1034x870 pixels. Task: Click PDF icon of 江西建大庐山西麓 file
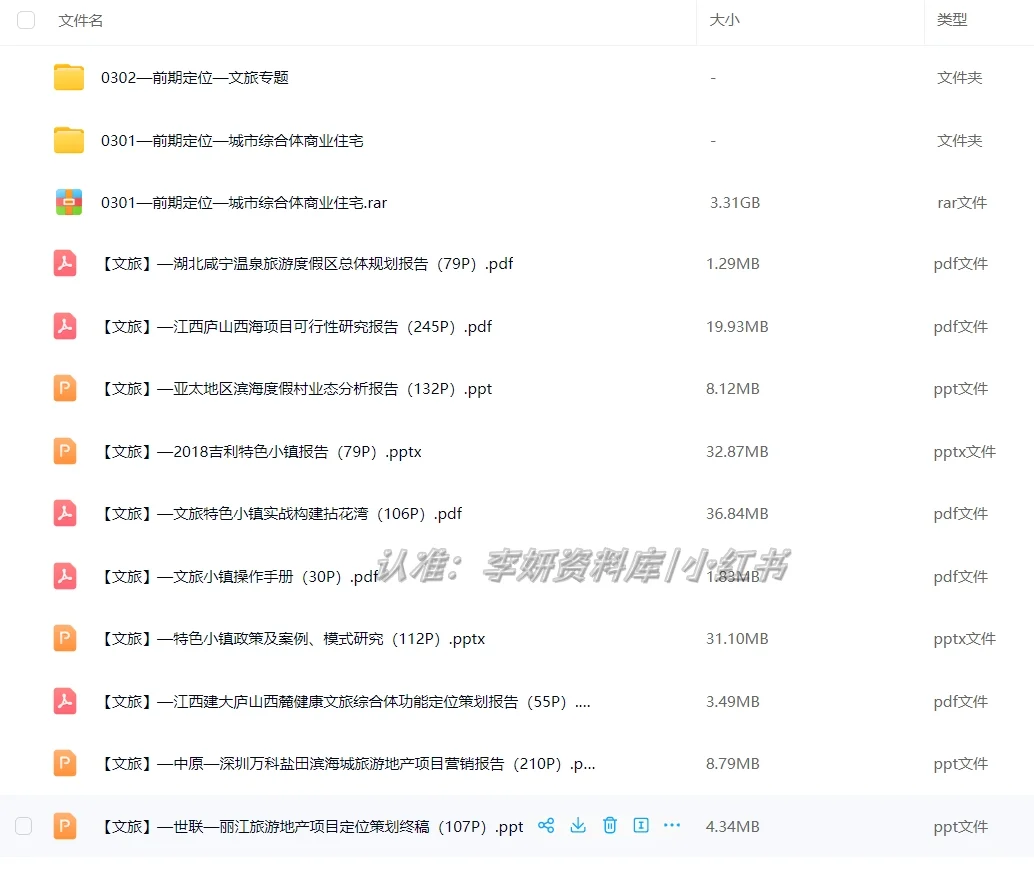[x=65, y=701]
